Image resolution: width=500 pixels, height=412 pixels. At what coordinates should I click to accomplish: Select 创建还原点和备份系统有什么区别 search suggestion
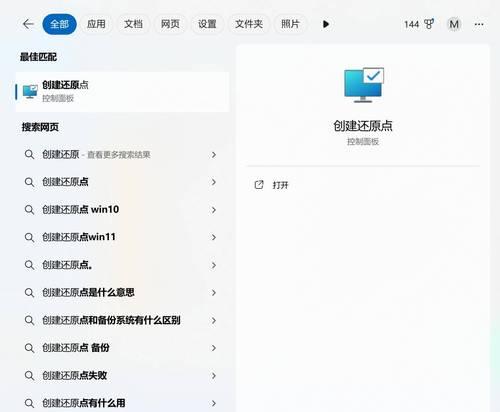pos(120,320)
